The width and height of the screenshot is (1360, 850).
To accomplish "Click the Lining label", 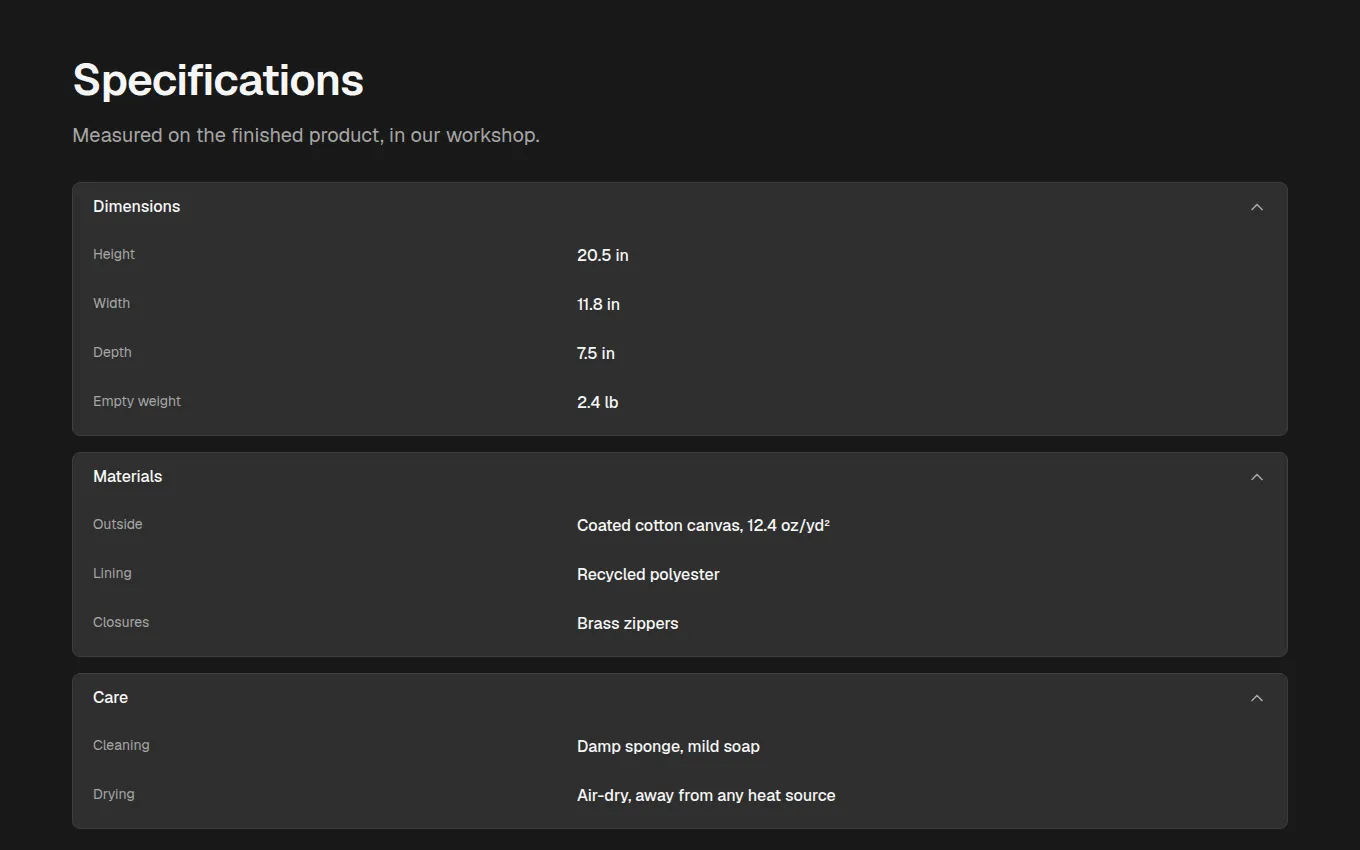I will coord(112,573).
